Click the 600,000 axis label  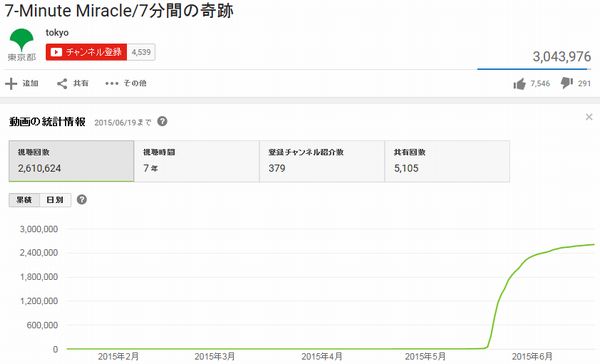42,325
